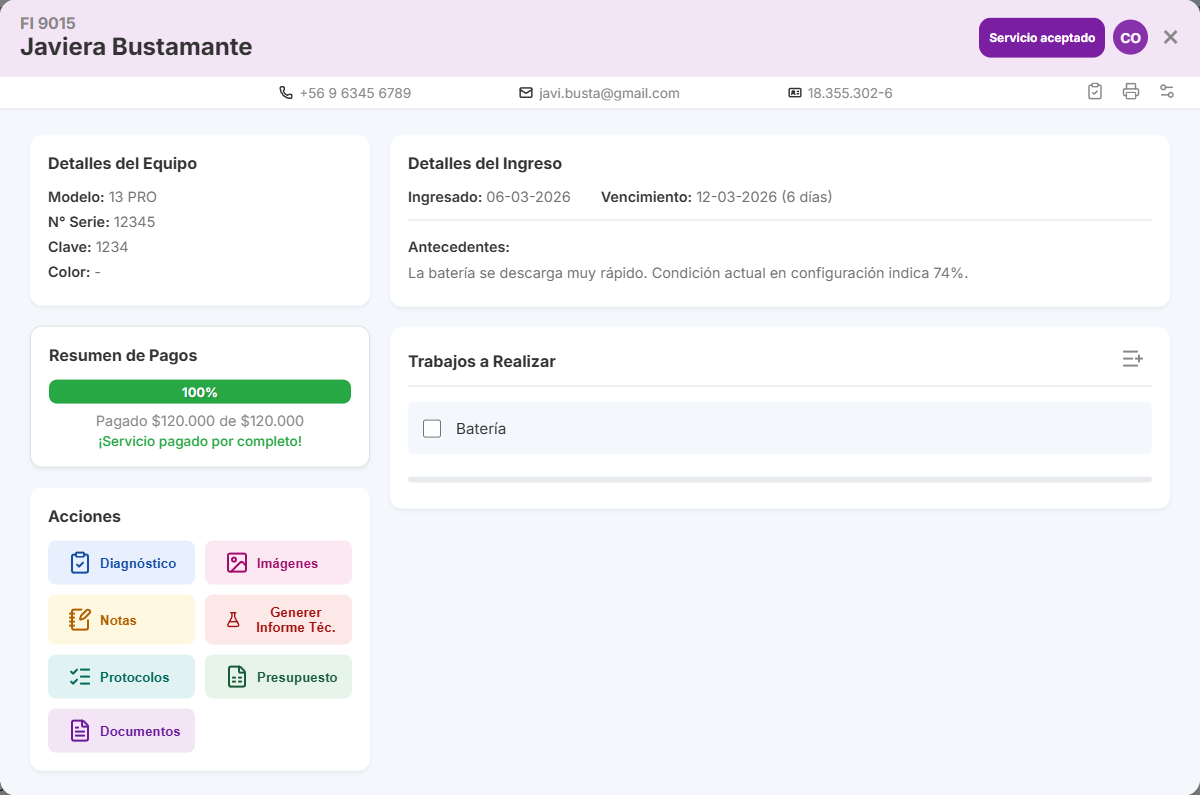Viewport: 1200px width, 795px height.
Task: Click the printer icon
Action: pyautogui.click(x=1131, y=92)
